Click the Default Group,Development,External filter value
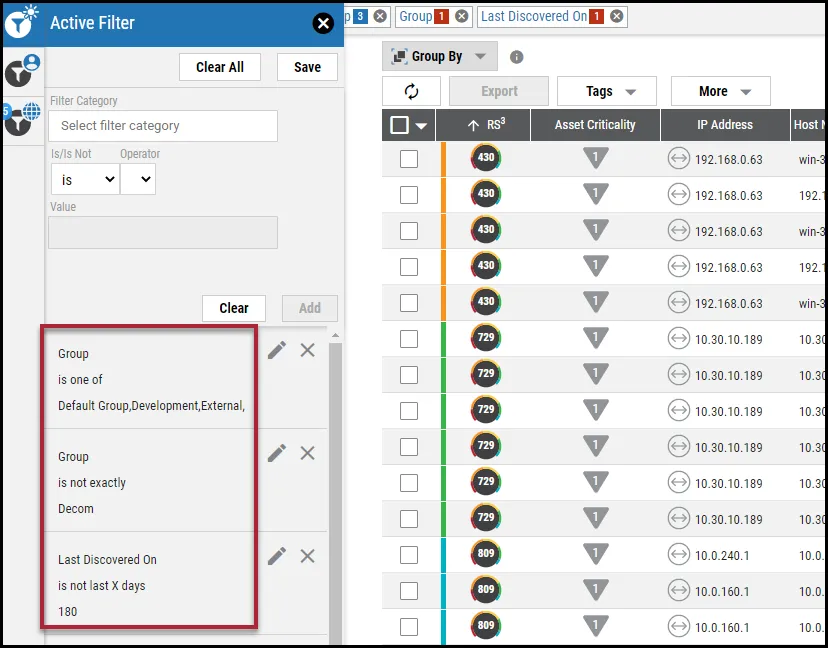 pyautogui.click(x=152, y=406)
